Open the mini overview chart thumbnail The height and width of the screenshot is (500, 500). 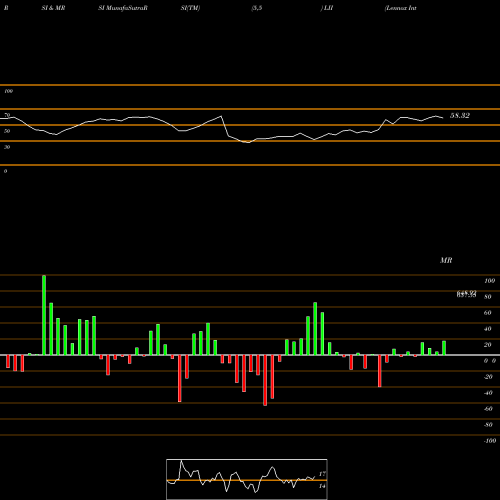247,479
